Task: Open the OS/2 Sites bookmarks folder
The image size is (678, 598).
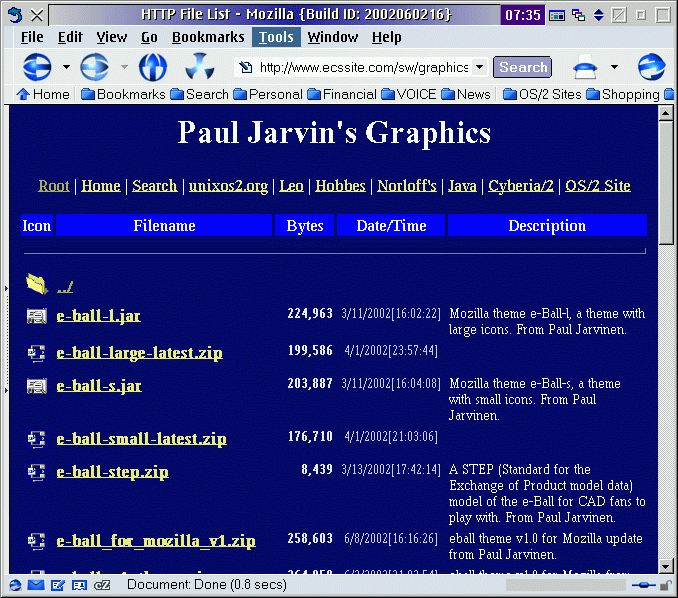Action: click(x=542, y=94)
